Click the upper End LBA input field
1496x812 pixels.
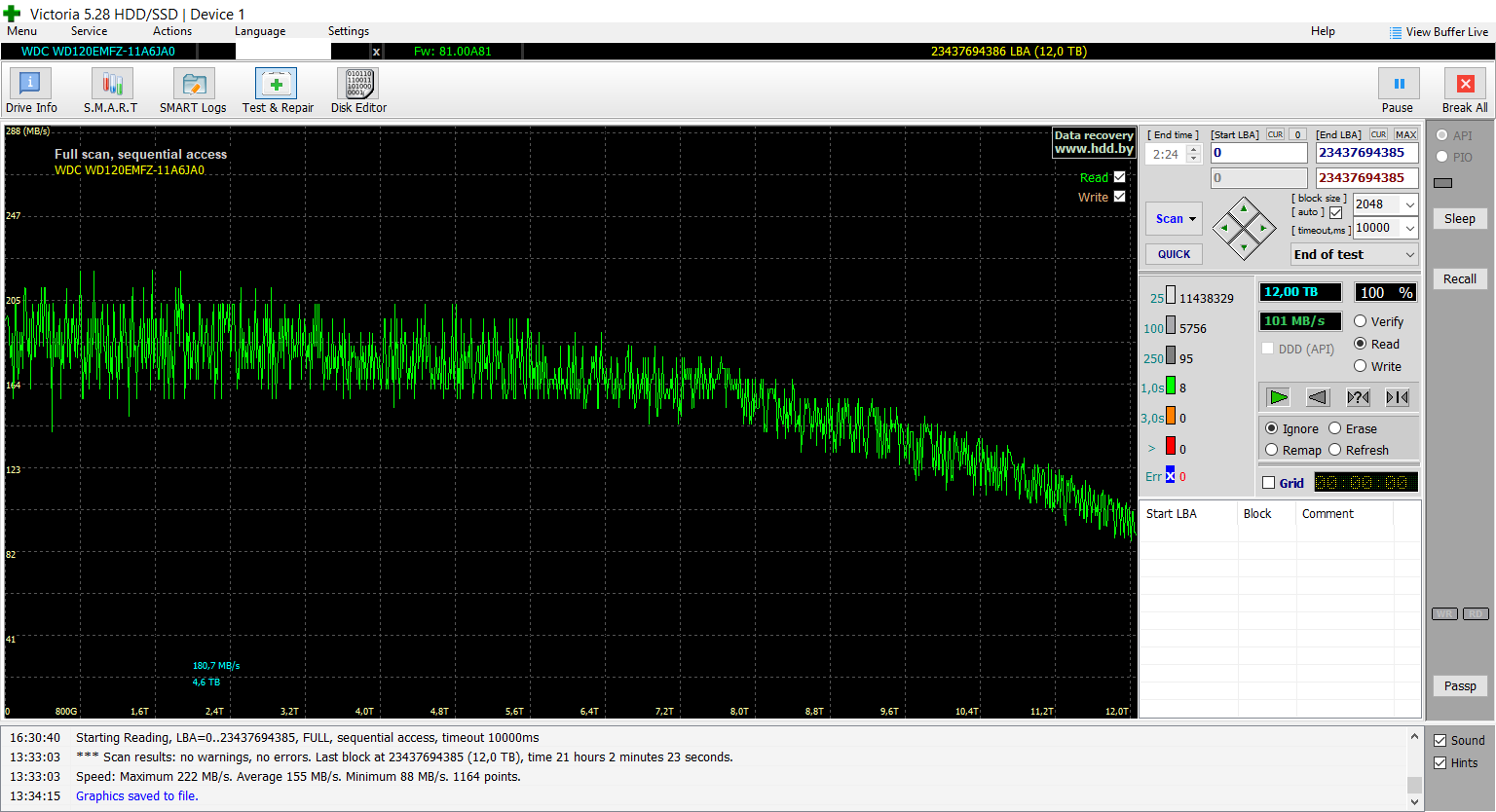click(x=1366, y=153)
